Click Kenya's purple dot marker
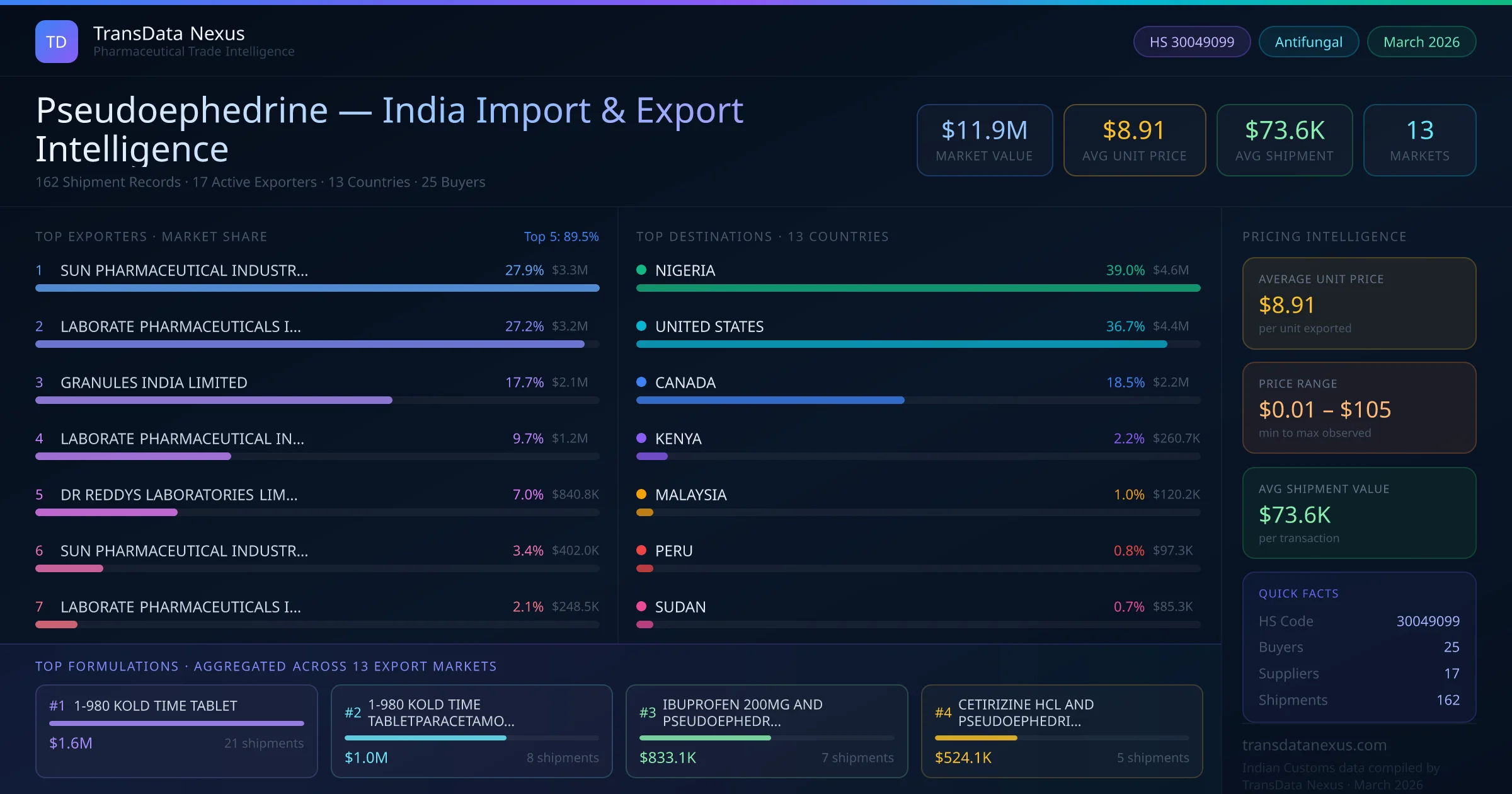The width and height of the screenshot is (1512, 794). pos(641,439)
